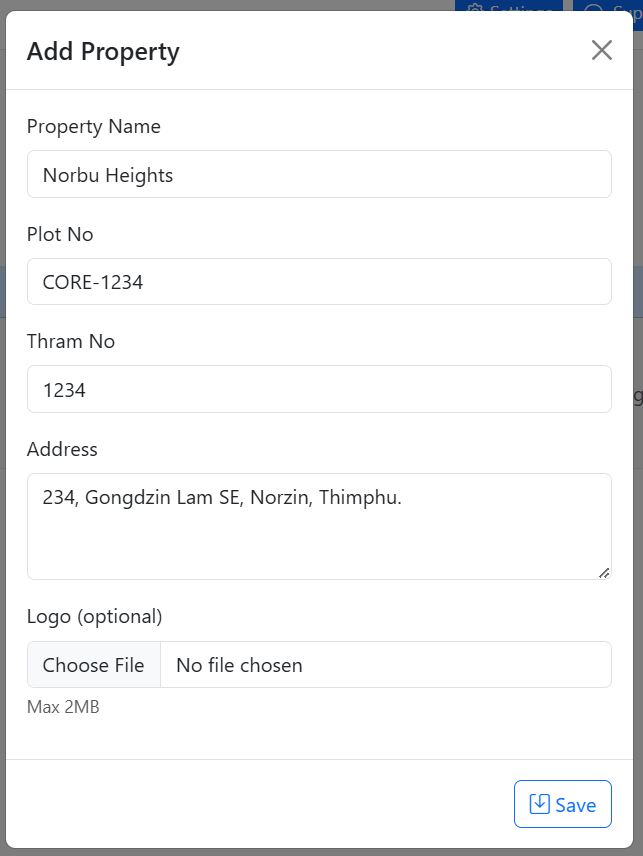This screenshot has width=643, height=856.
Task: Click the Property Name input field
Action: [319, 175]
